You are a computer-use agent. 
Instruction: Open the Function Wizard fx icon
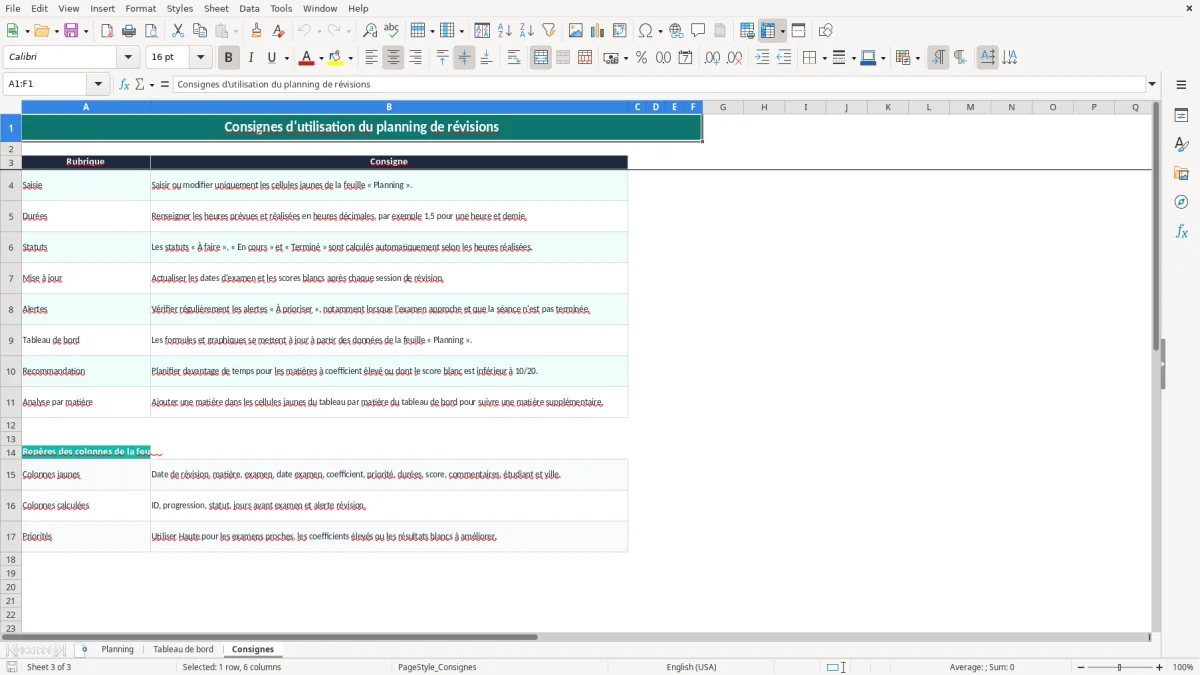click(124, 84)
